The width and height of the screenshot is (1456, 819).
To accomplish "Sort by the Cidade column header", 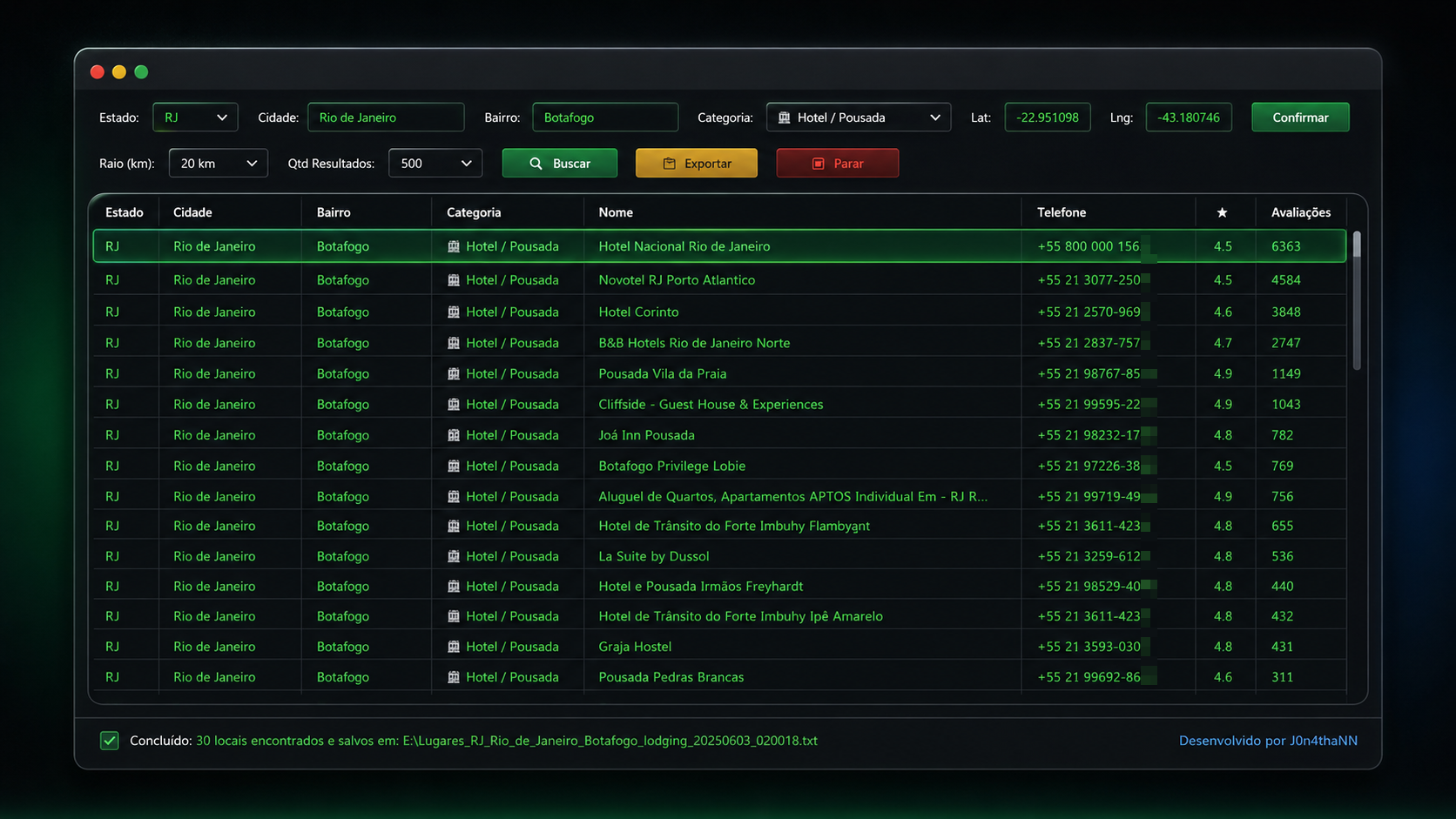I will pos(192,212).
